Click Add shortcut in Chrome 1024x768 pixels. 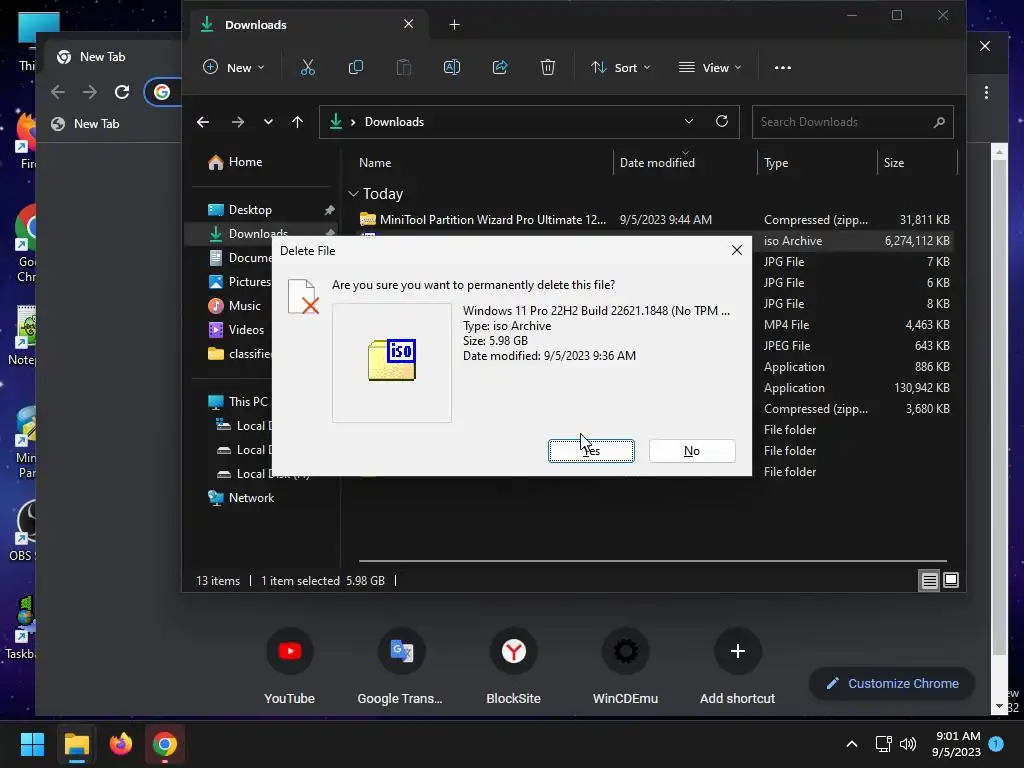point(737,666)
